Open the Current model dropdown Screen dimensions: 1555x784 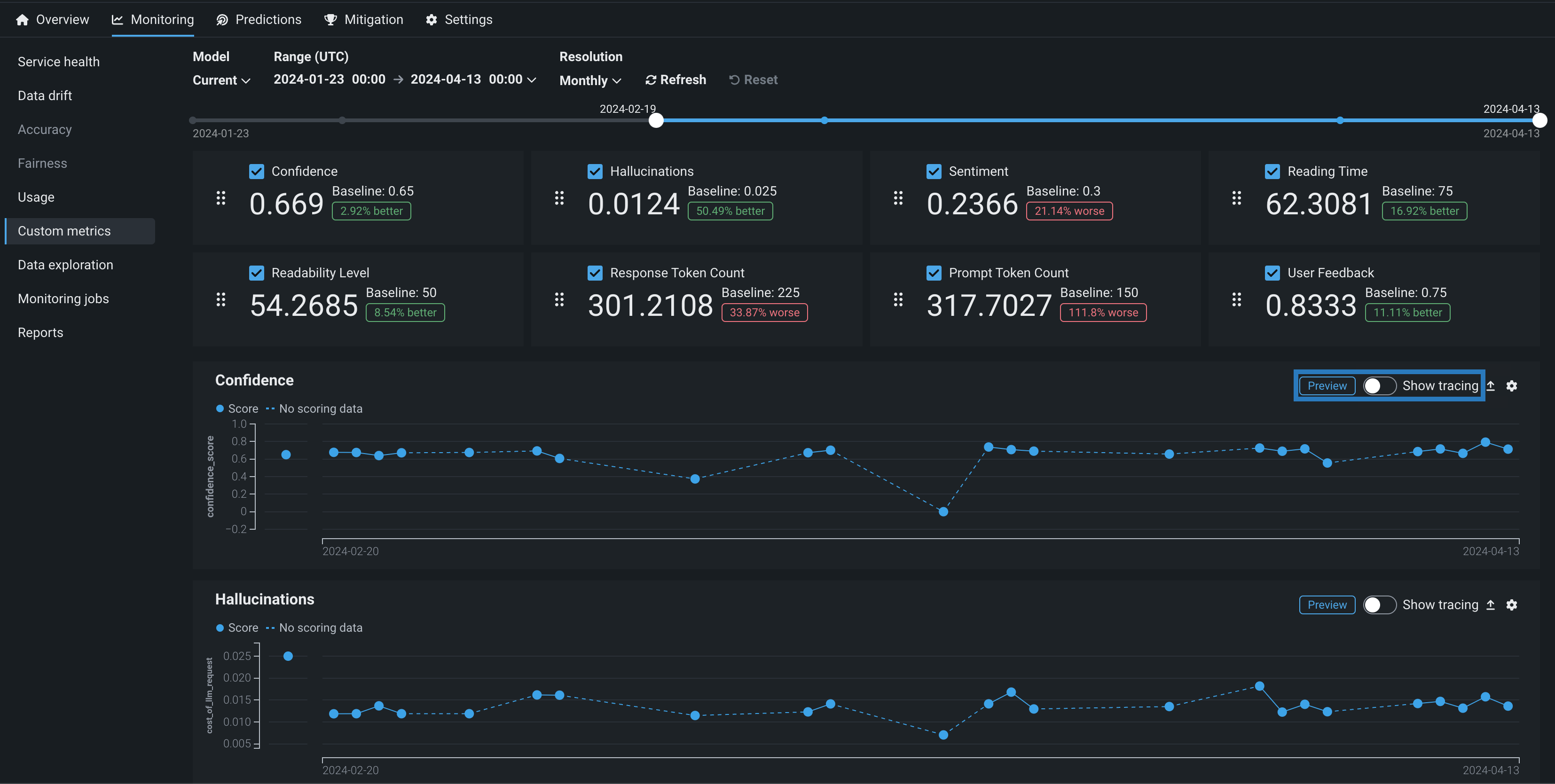[221, 80]
